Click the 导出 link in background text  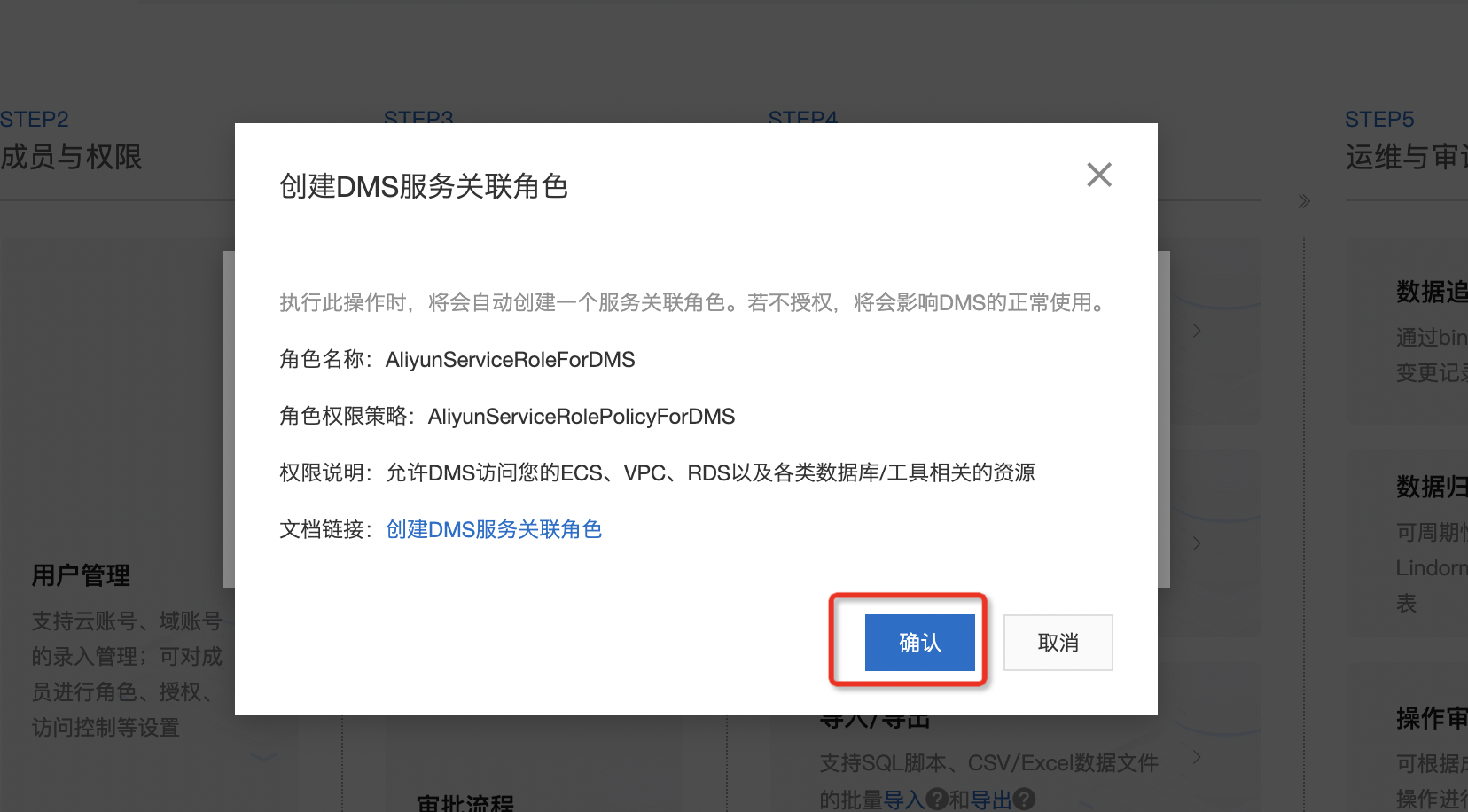991,800
